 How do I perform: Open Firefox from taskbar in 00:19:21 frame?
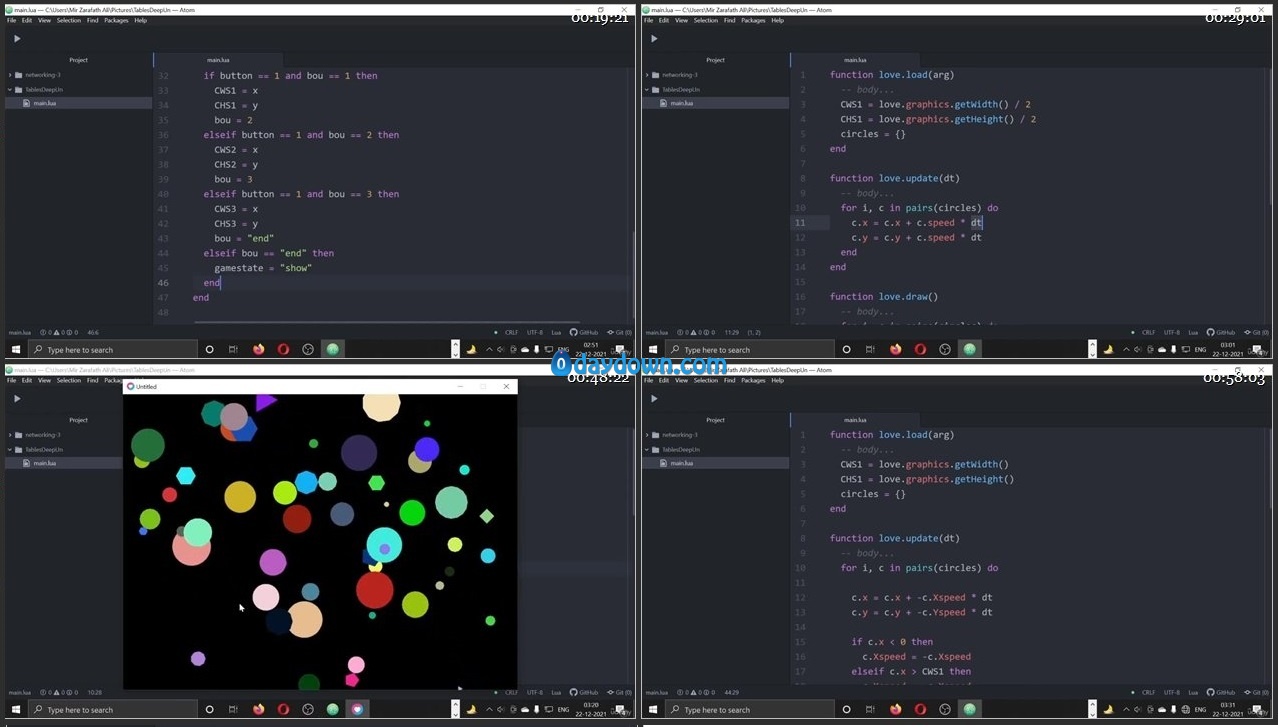(259, 349)
